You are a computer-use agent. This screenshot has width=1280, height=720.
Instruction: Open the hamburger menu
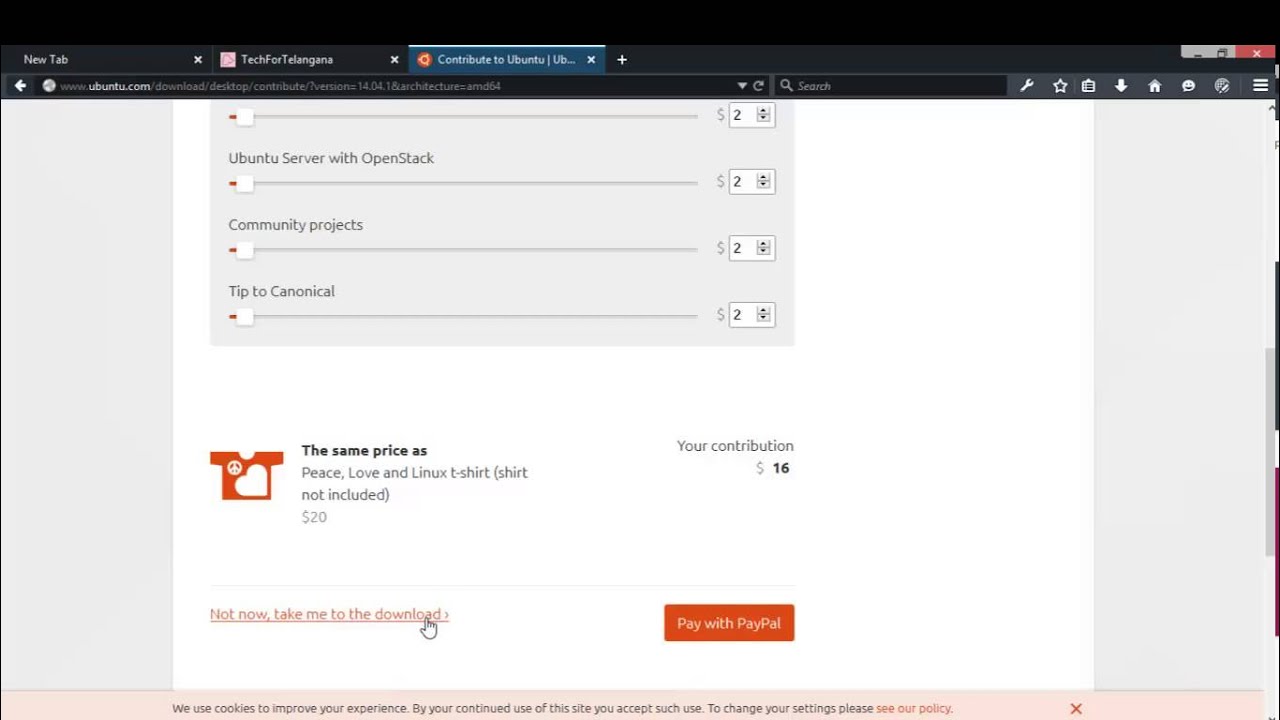(x=1260, y=86)
